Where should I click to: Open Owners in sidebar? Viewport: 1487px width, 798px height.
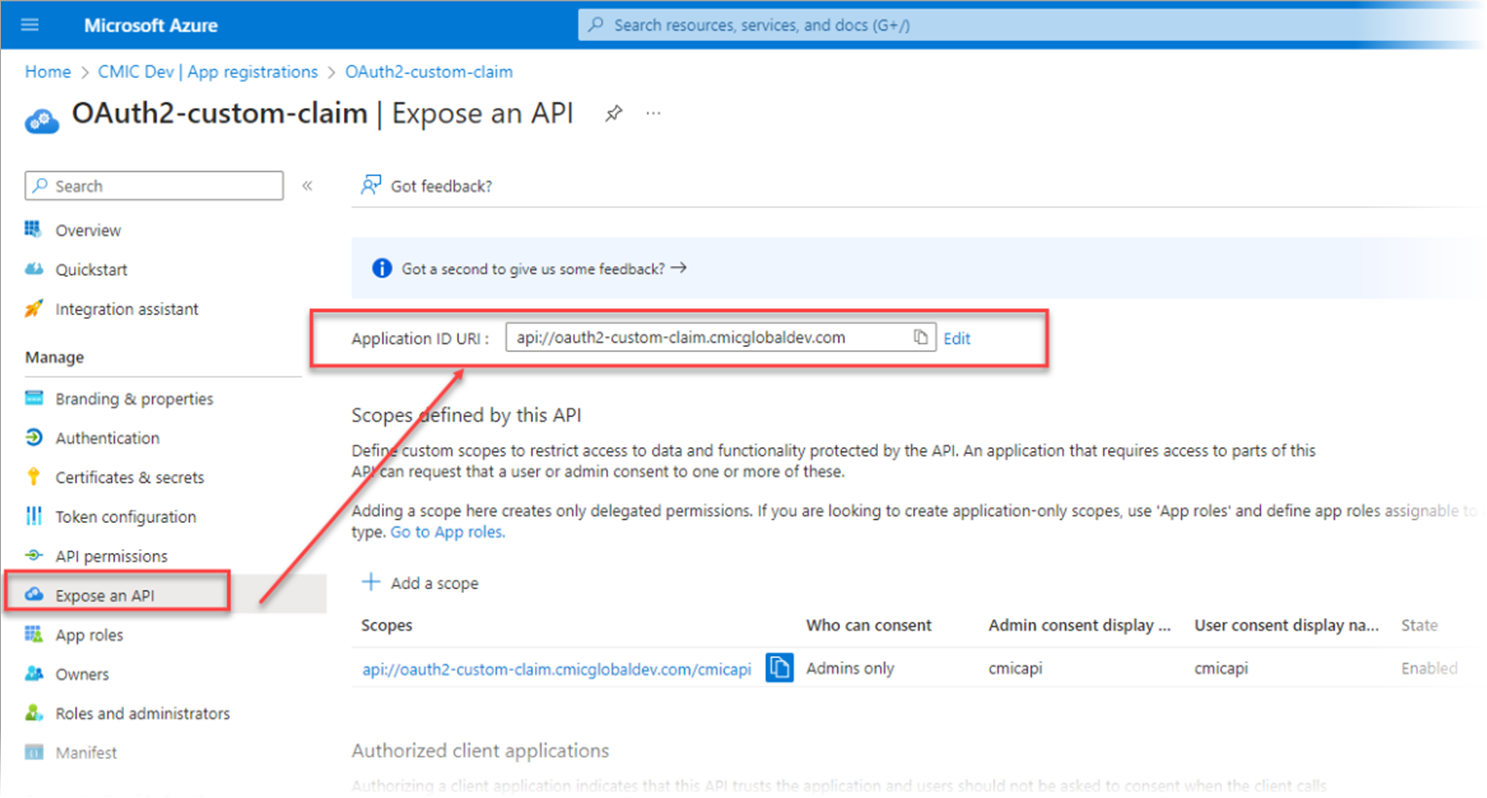coord(82,674)
